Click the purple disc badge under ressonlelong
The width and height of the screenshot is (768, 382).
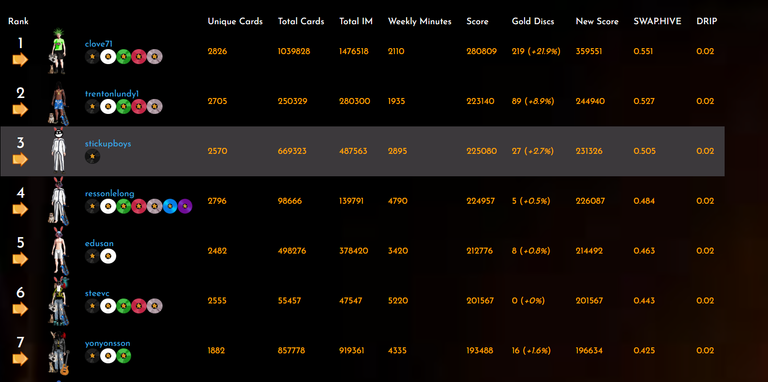(185, 207)
